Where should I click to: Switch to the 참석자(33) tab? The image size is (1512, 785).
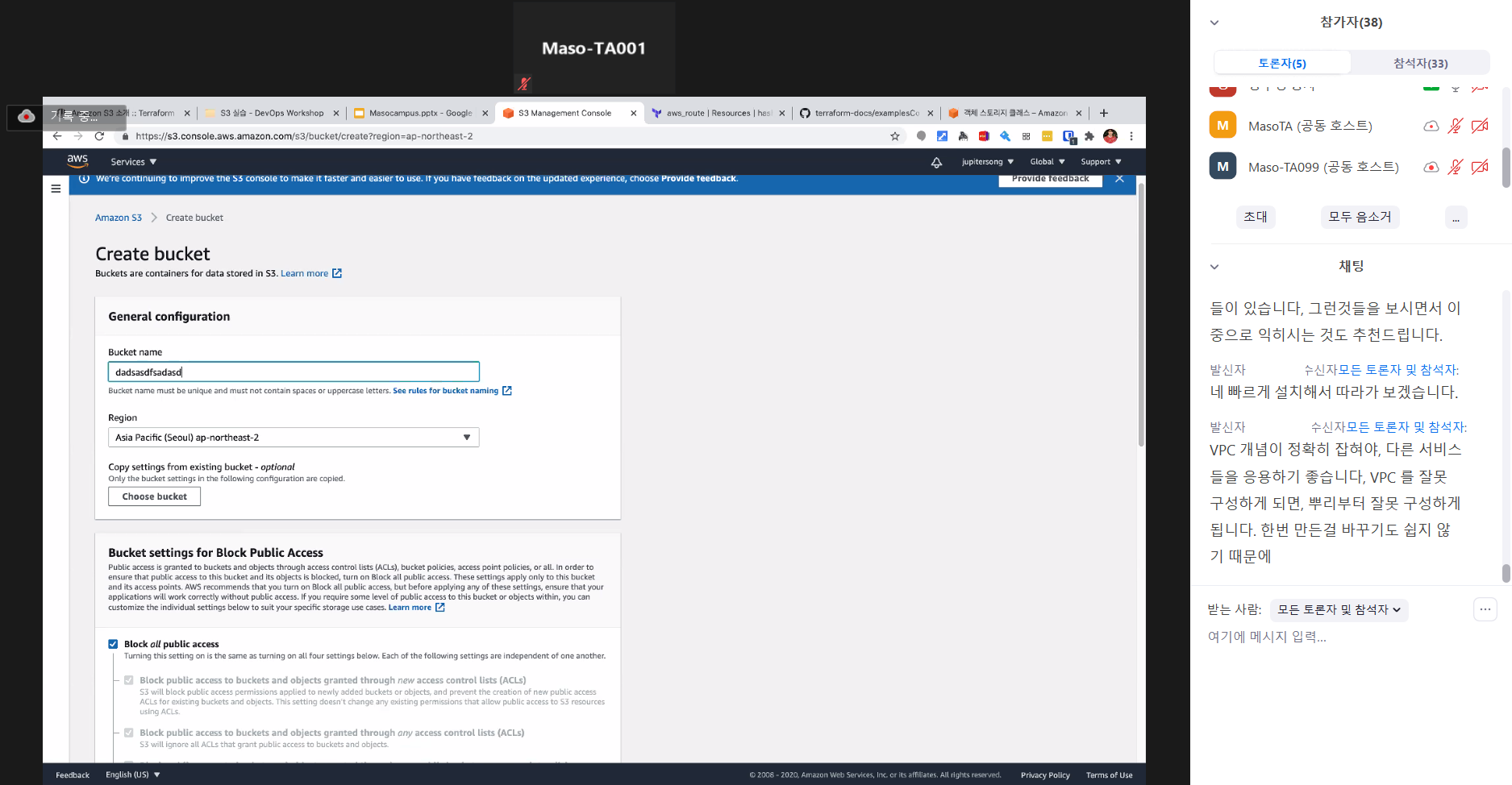pos(1420,63)
